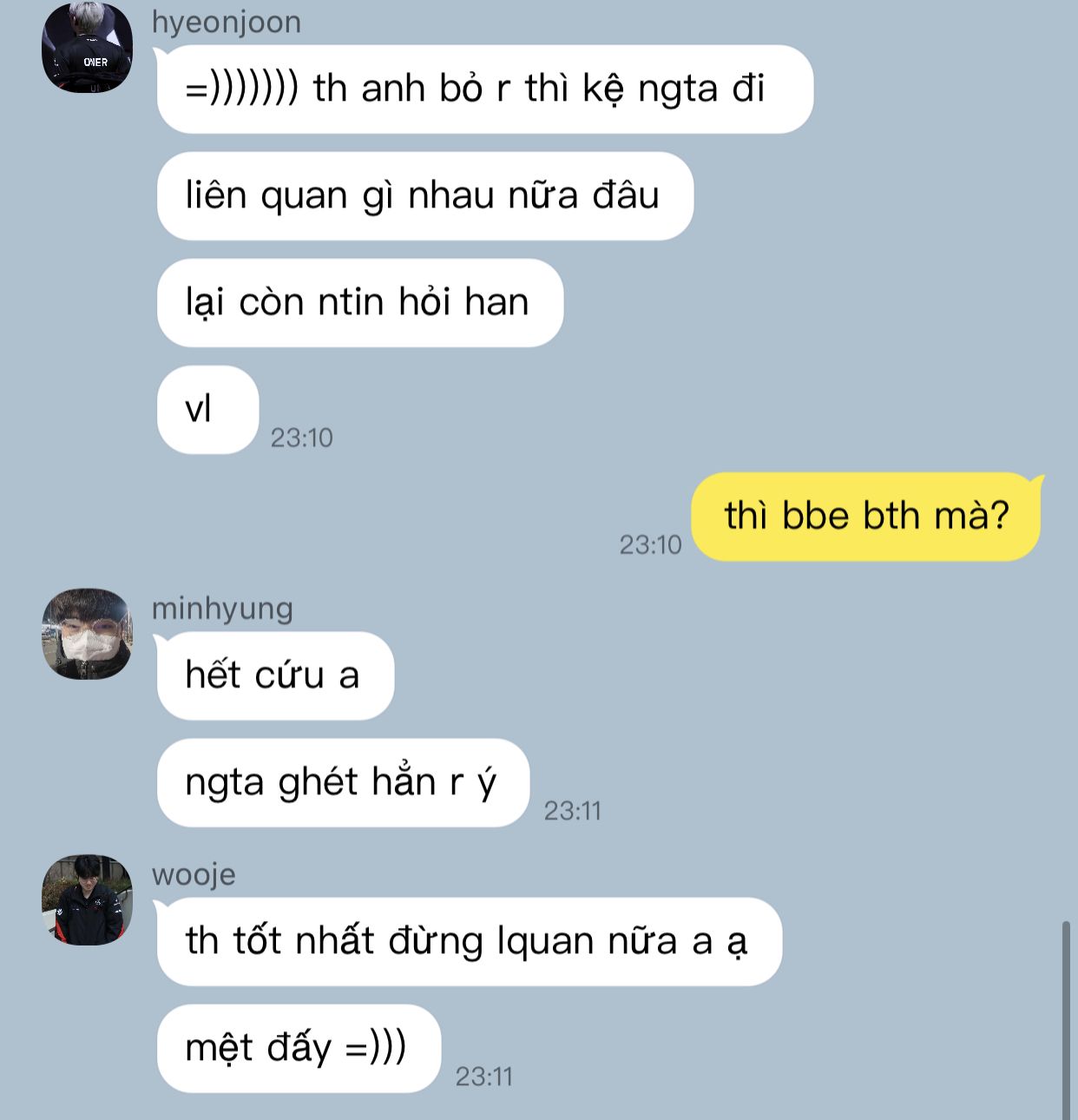Tap the short "vl" message bubble
The image size is (1078, 1120).
click(x=208, y=410)
